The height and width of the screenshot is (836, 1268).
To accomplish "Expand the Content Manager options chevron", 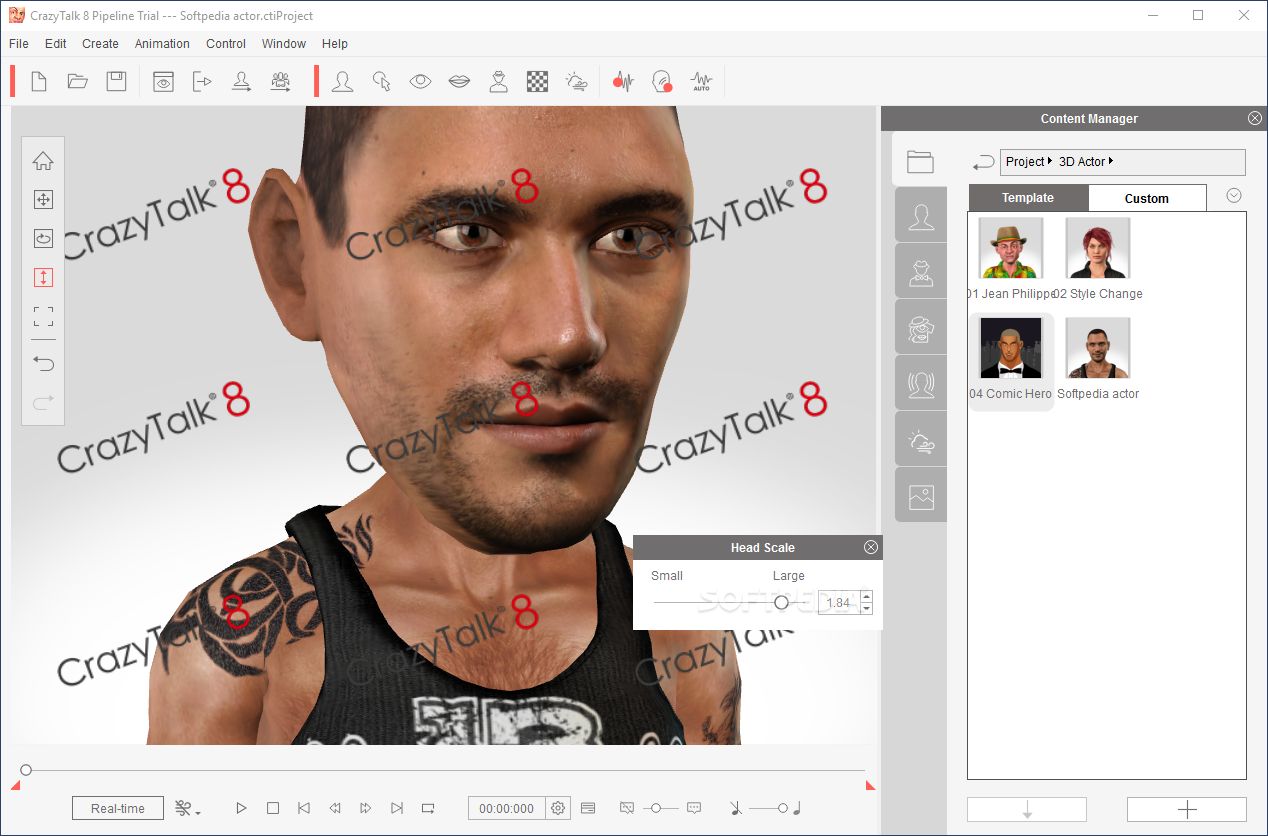I will pyautogui.click(x=1234, y=196).
